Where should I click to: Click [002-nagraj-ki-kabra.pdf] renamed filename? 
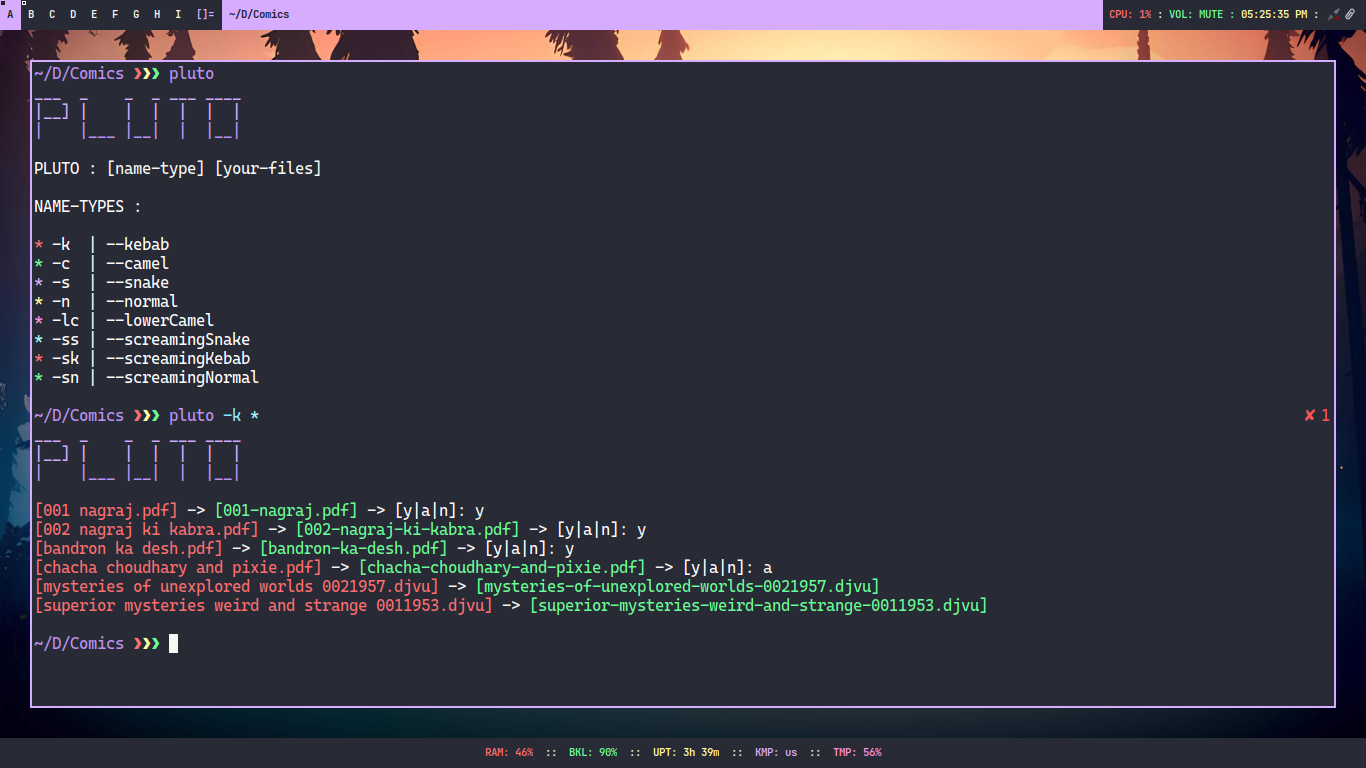407,529
